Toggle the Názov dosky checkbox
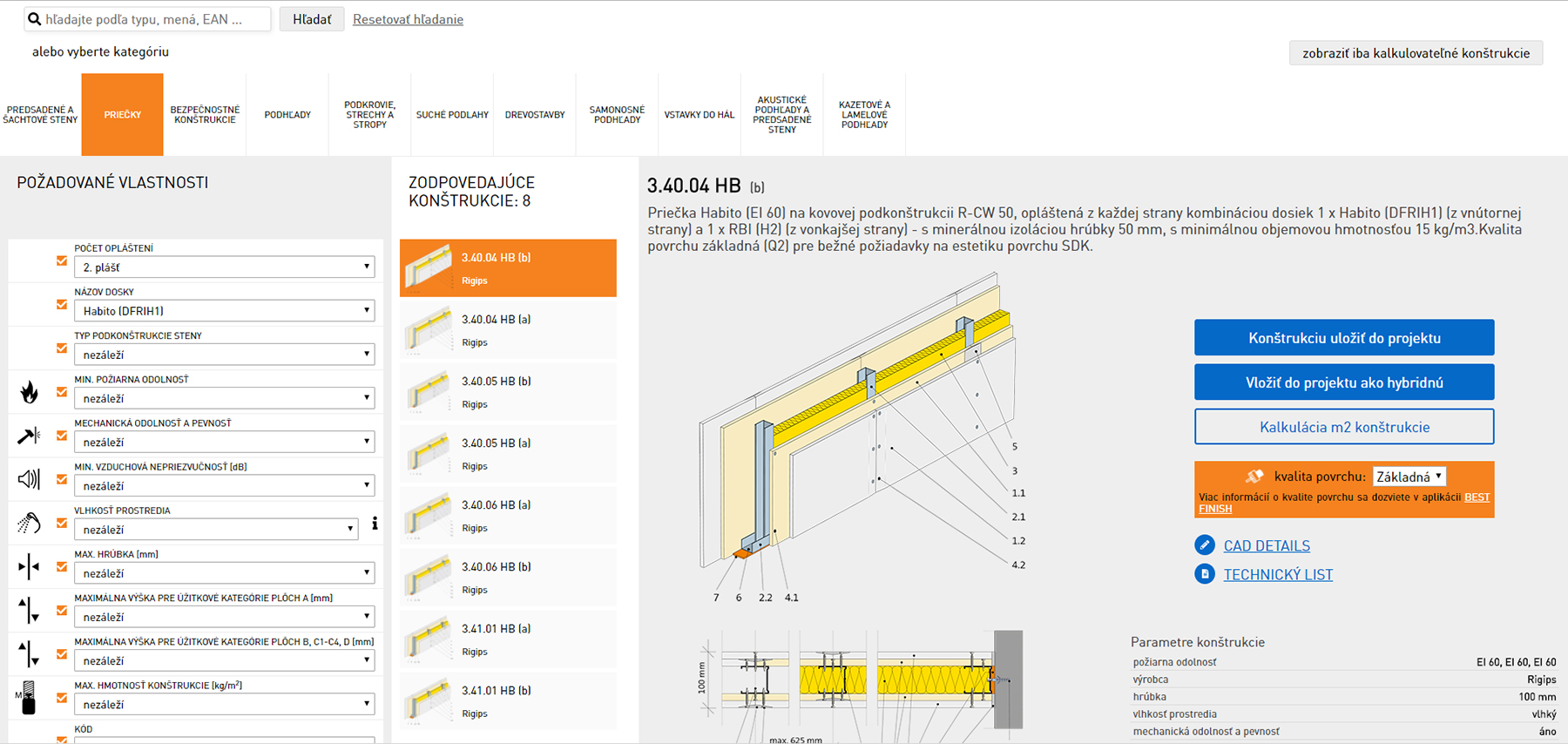This screenshot has height=744, width=1568. (x=62, y=304)
